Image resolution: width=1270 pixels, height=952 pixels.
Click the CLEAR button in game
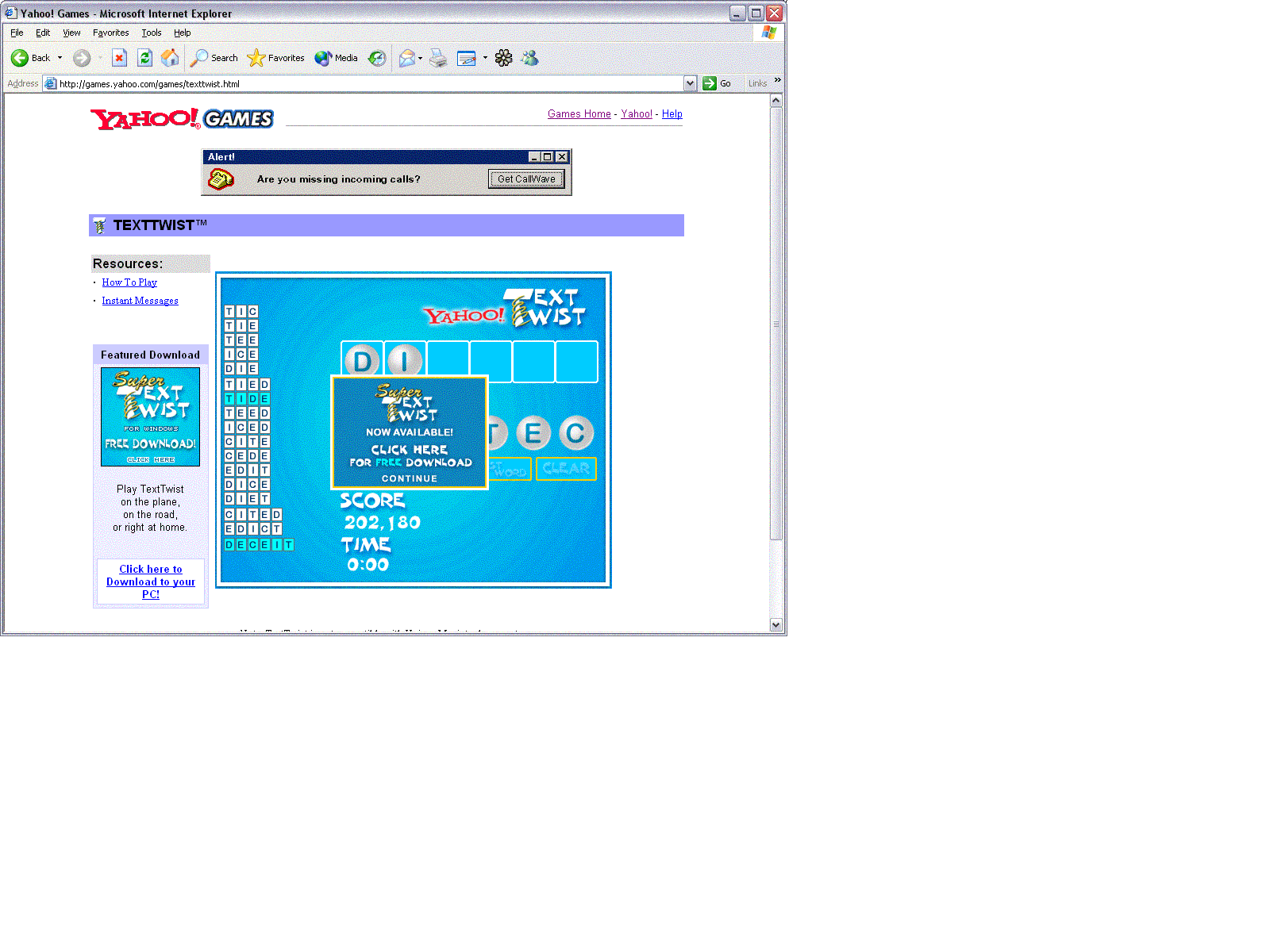[566, 469]
